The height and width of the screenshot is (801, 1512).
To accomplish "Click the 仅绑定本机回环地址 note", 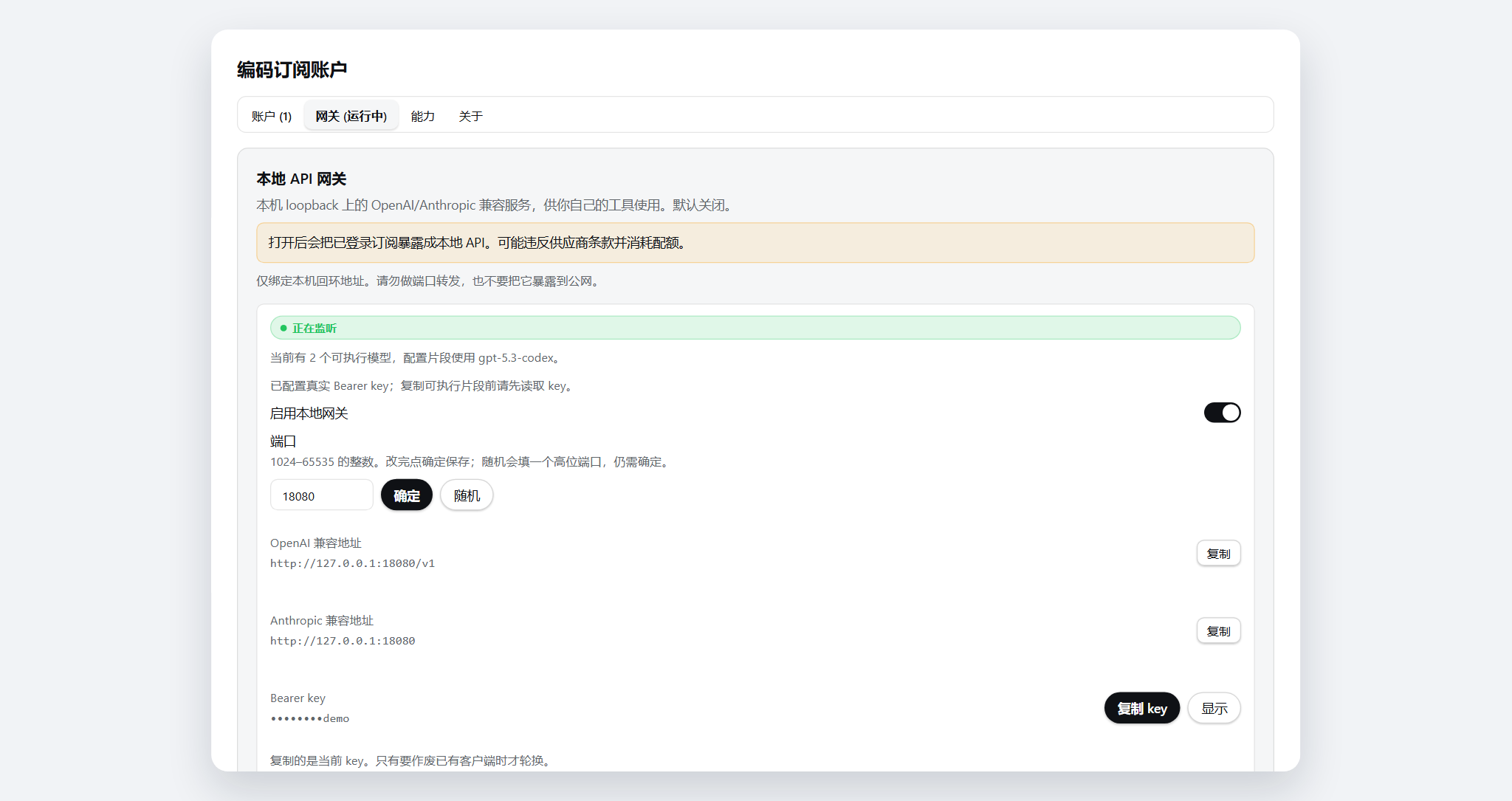I will click(430, 281).
